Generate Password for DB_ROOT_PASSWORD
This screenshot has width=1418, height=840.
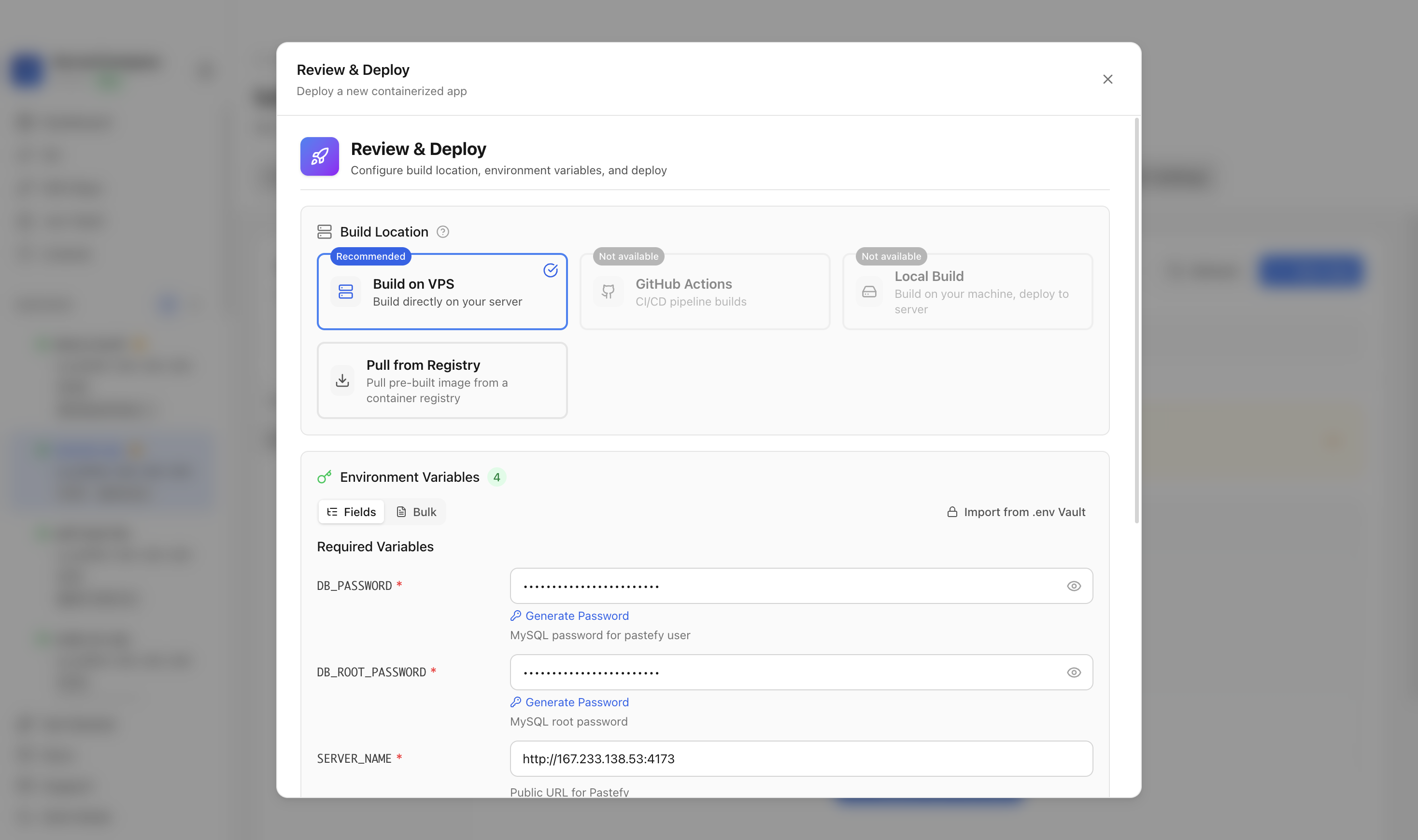tap(569, 702)
